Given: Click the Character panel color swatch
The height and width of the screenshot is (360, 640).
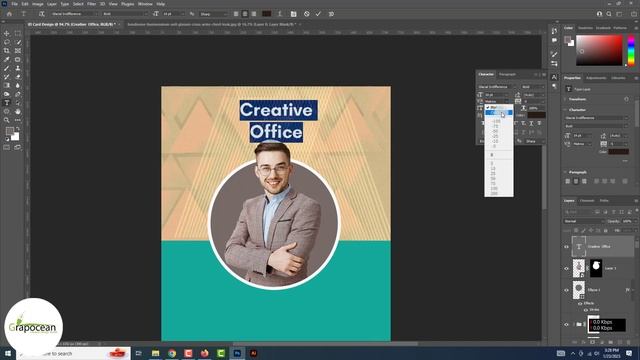Looking at the screenshot, I should click(x=536, y=116).
